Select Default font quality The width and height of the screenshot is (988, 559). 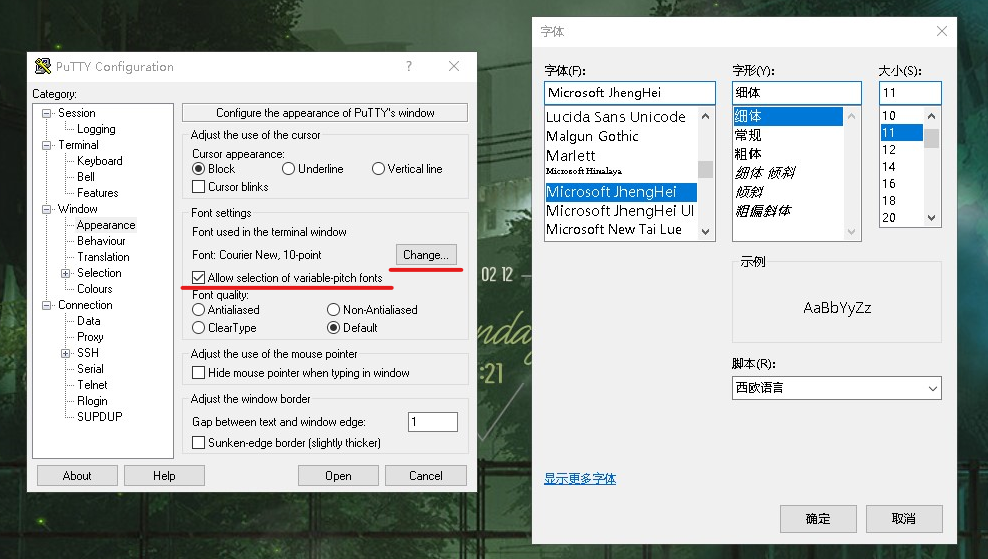click(x=333, y=328)
